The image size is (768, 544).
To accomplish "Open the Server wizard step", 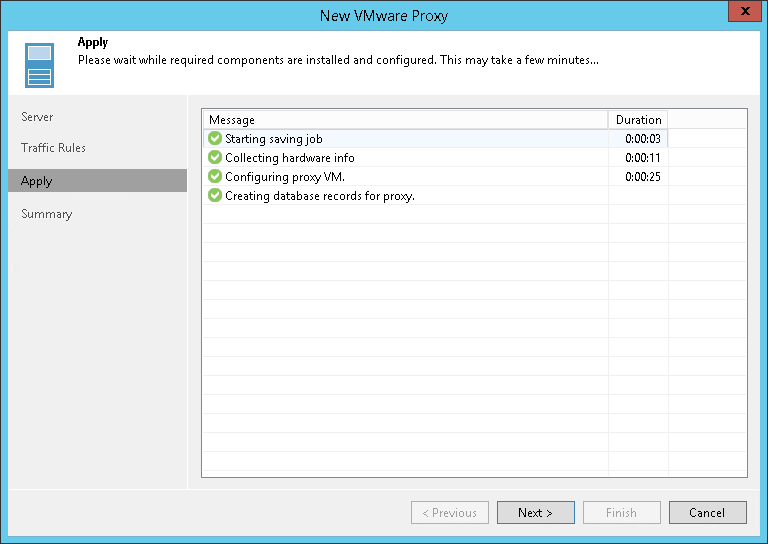I will [38, 117].
